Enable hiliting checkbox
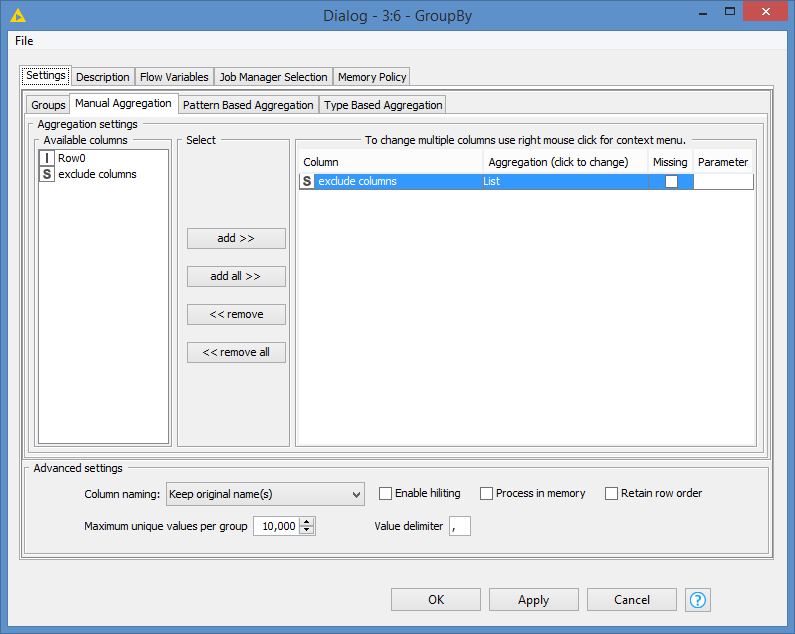Screen dimensions: 795x634 pos(385,493)
